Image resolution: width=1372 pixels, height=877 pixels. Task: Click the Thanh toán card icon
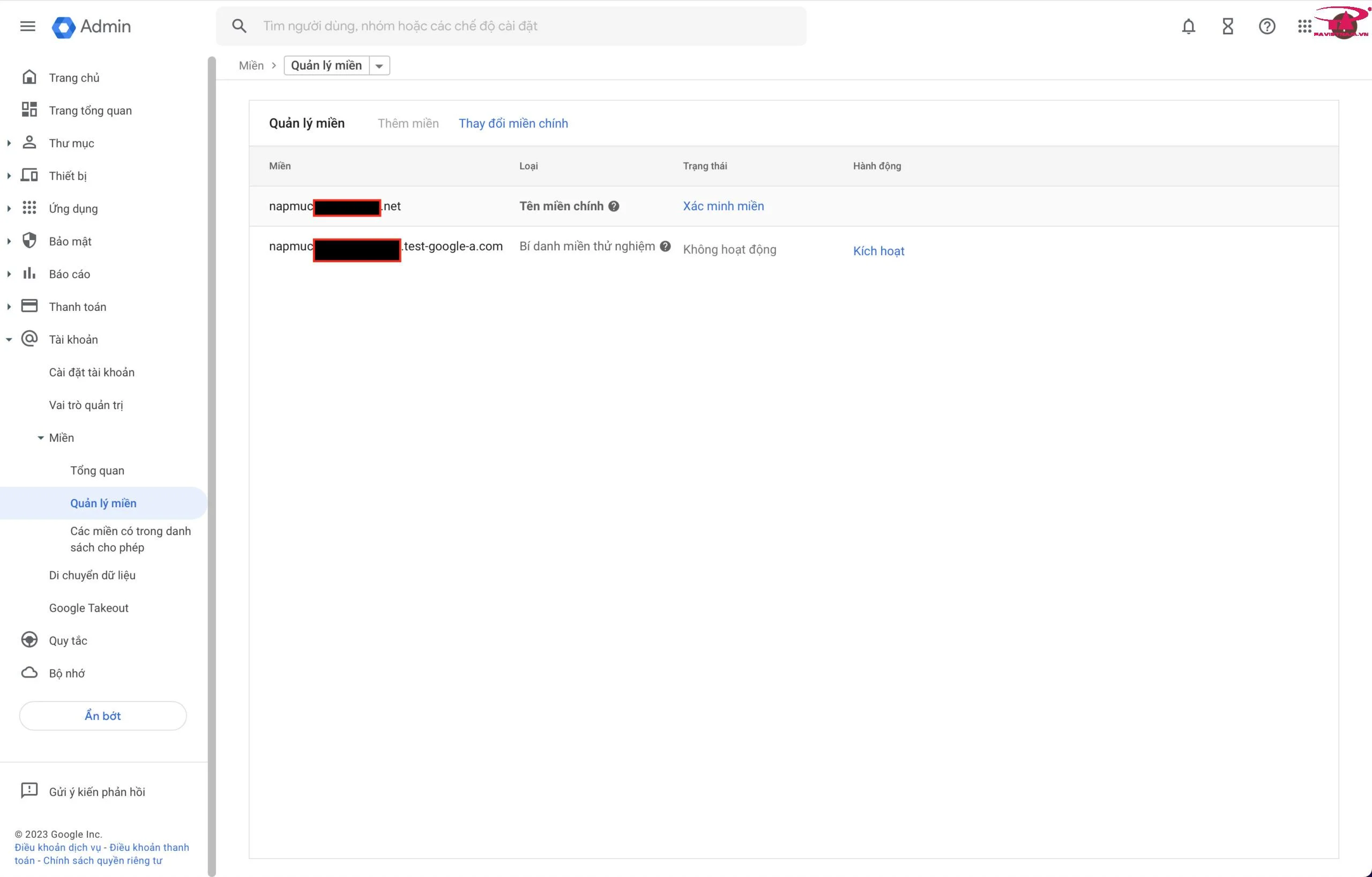click(x=29, y=306)
